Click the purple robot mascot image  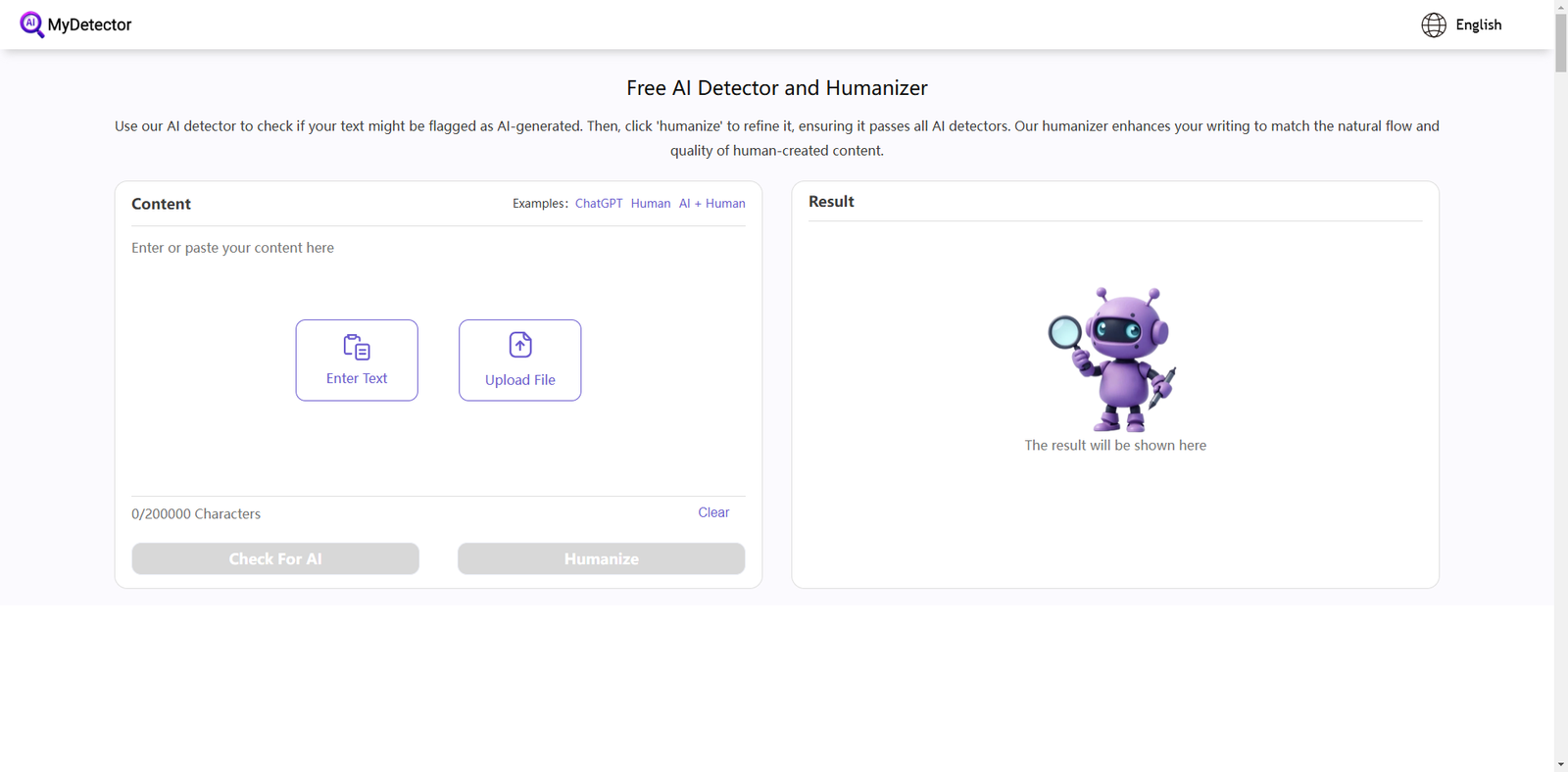(x=1115, y=360)
